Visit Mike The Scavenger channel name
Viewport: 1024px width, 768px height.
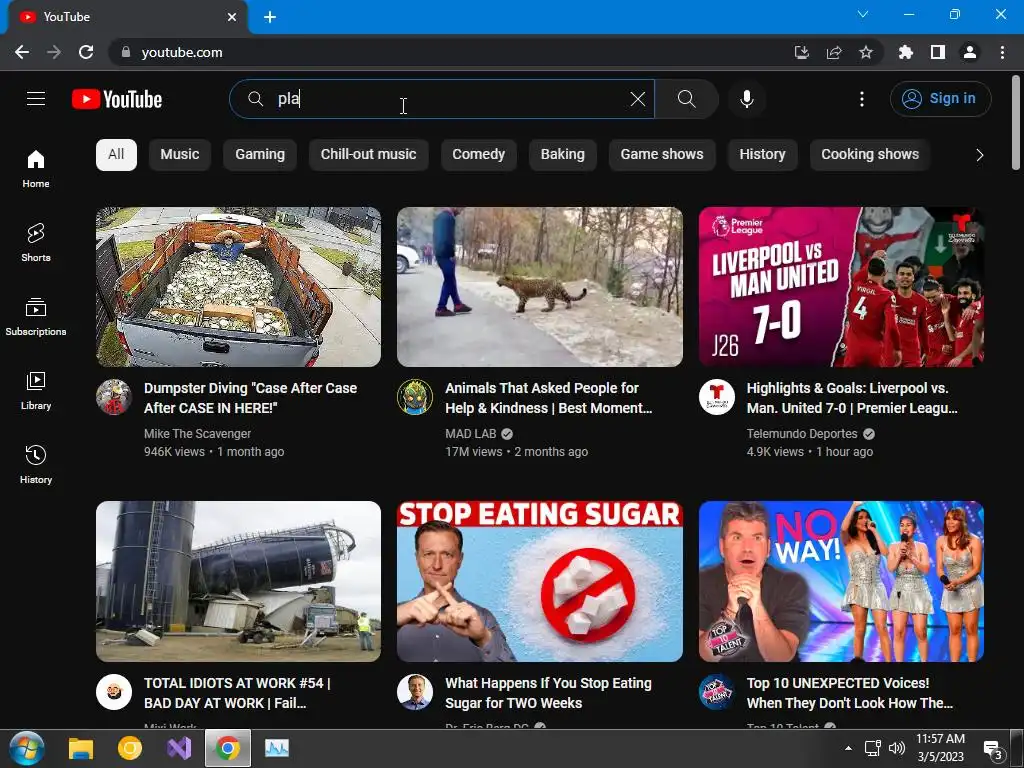point(197,434)
